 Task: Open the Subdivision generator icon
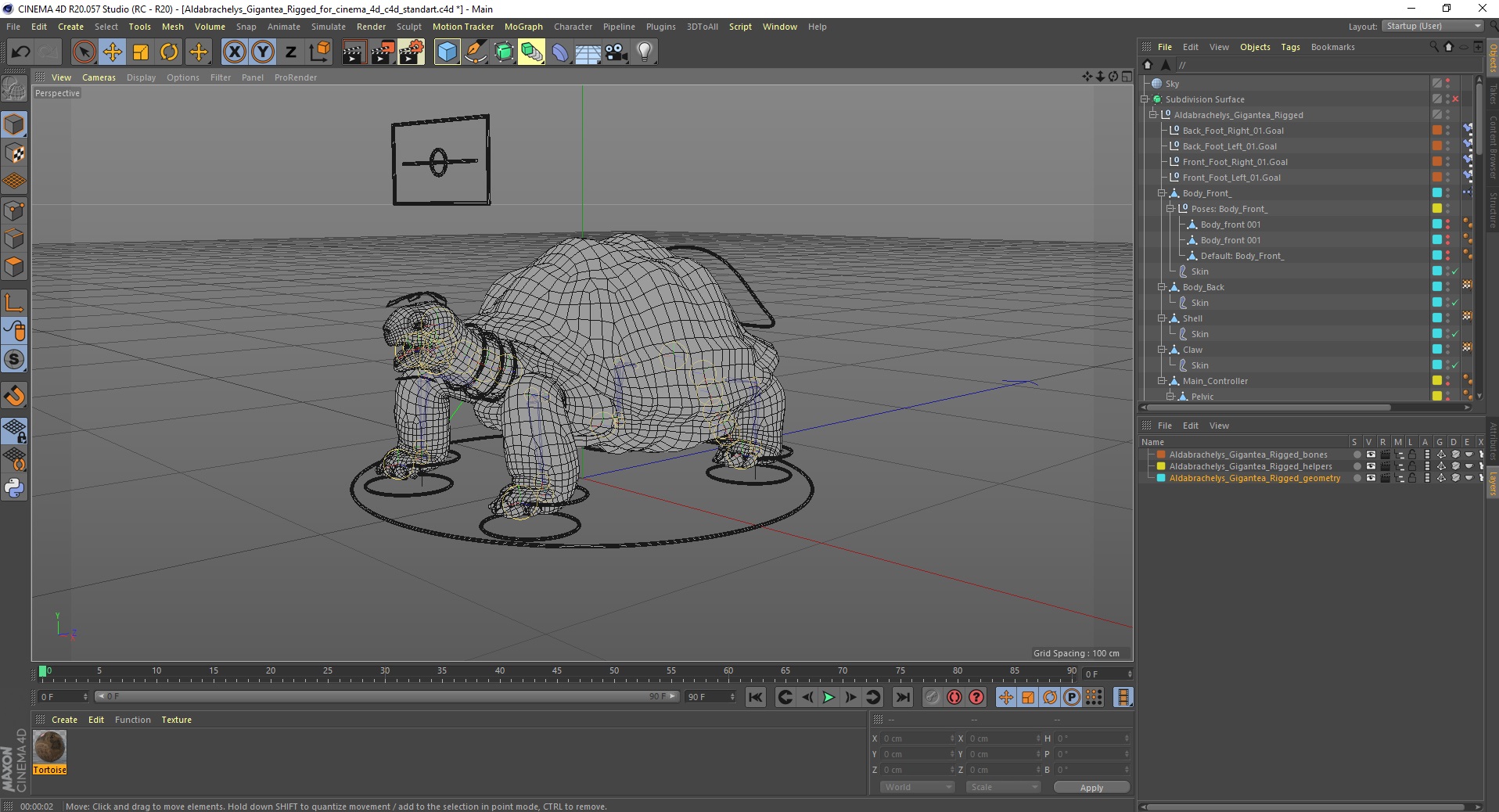(x=504, y=52)
